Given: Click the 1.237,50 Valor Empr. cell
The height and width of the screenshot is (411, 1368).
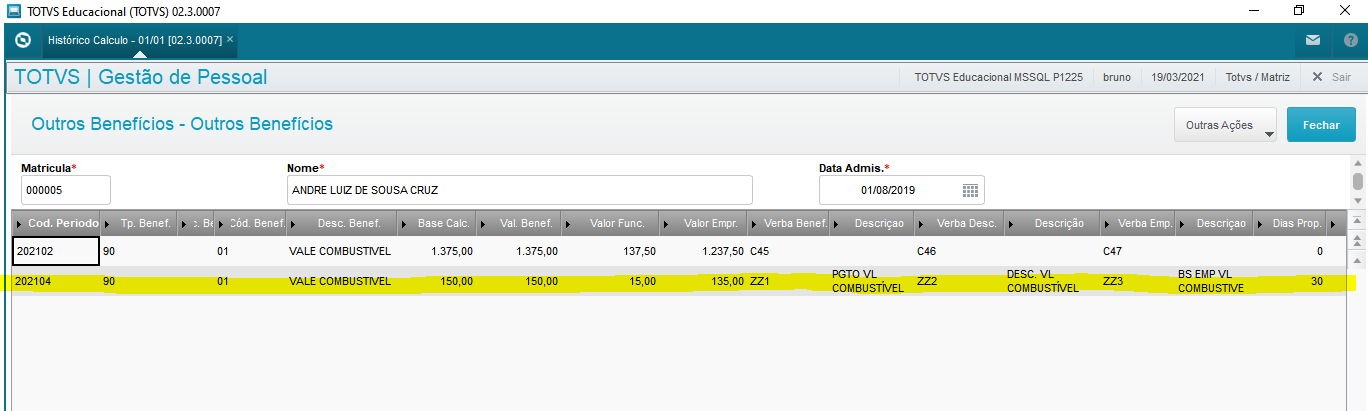Looking at the screenshot, I should coord(704,251).
